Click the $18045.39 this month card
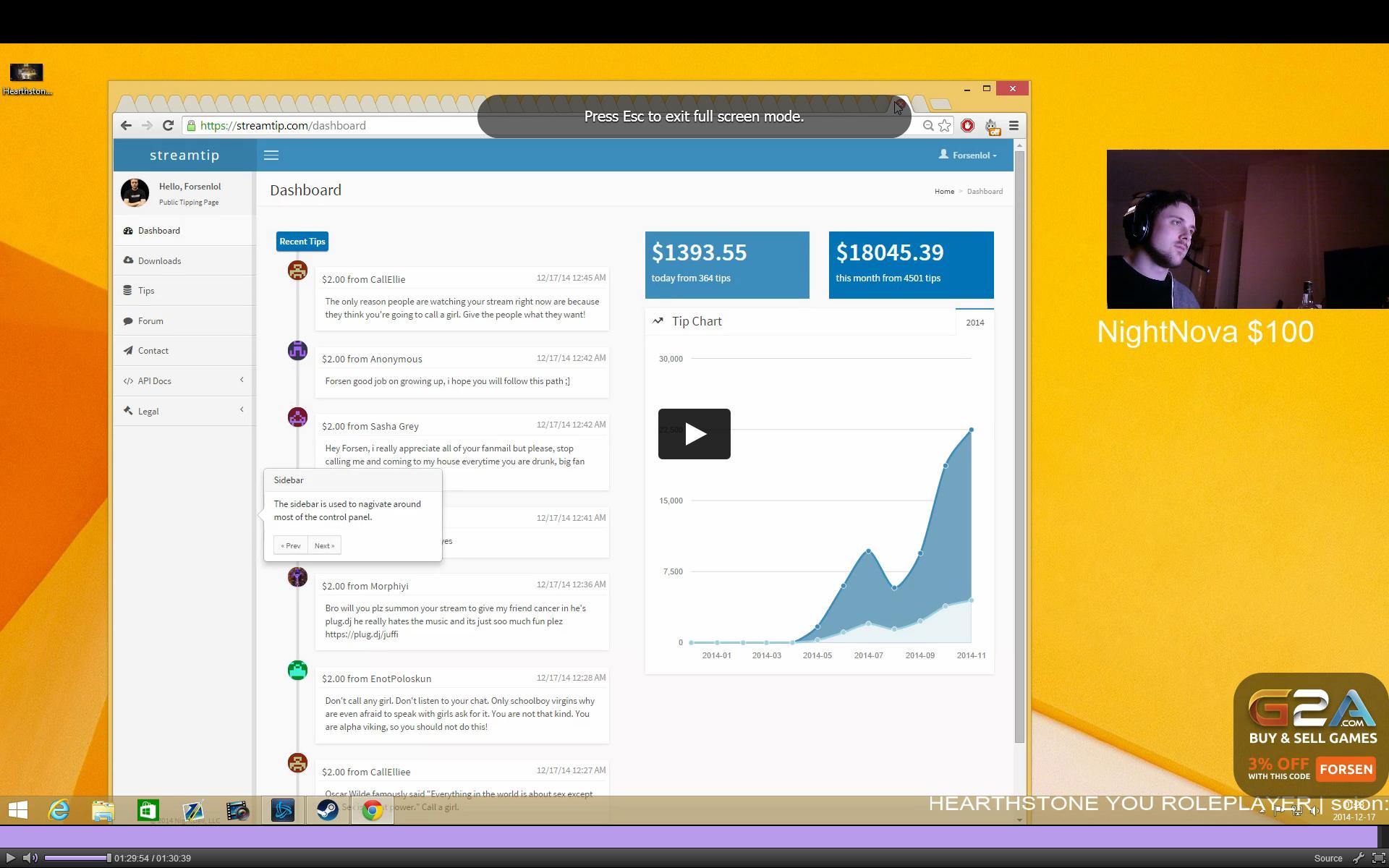The height and width of the screenshot is (868, 1389). pyautogui.click(x=912, y=265)
